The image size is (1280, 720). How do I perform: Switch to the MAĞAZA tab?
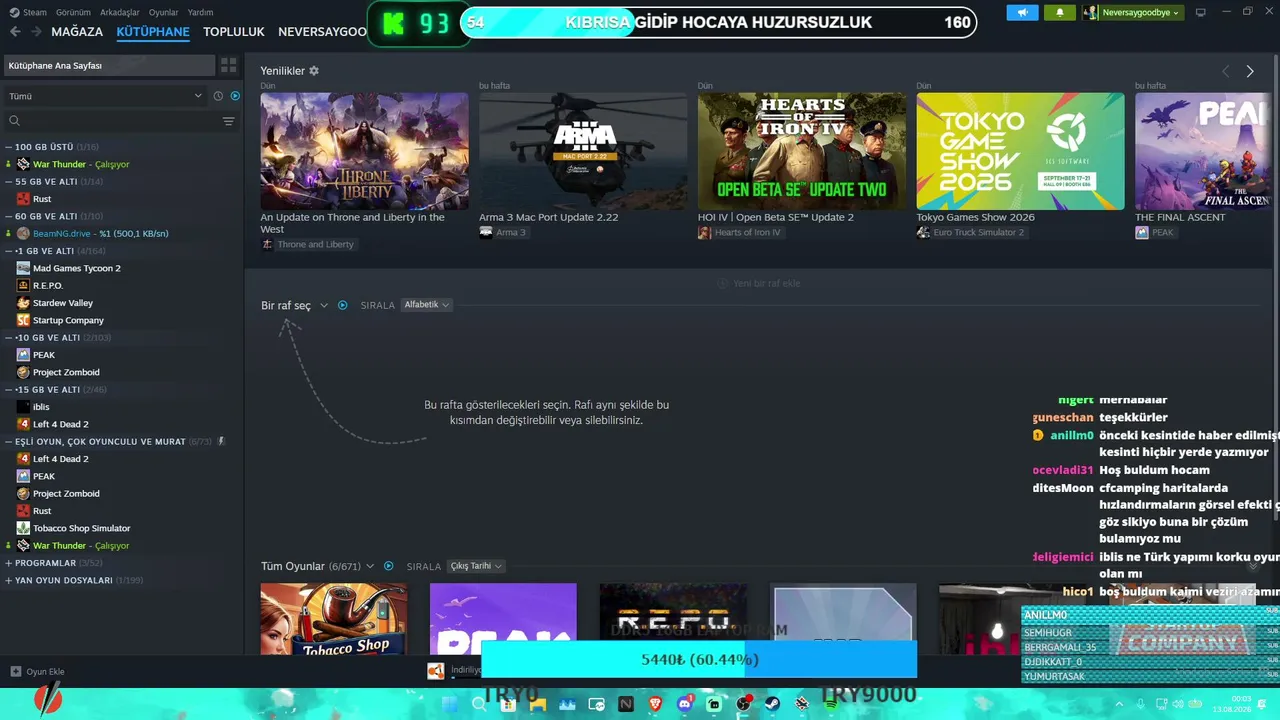[x=77, y=32]
